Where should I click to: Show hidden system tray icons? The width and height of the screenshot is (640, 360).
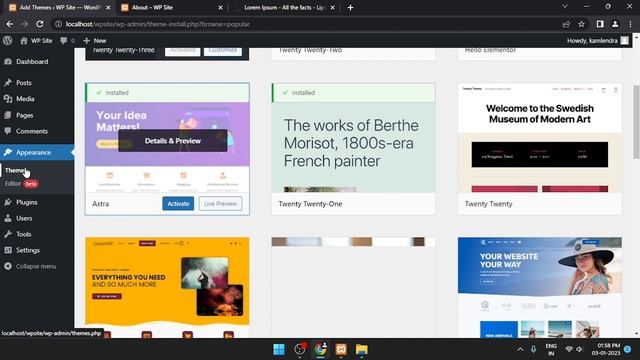click(520, 349)
